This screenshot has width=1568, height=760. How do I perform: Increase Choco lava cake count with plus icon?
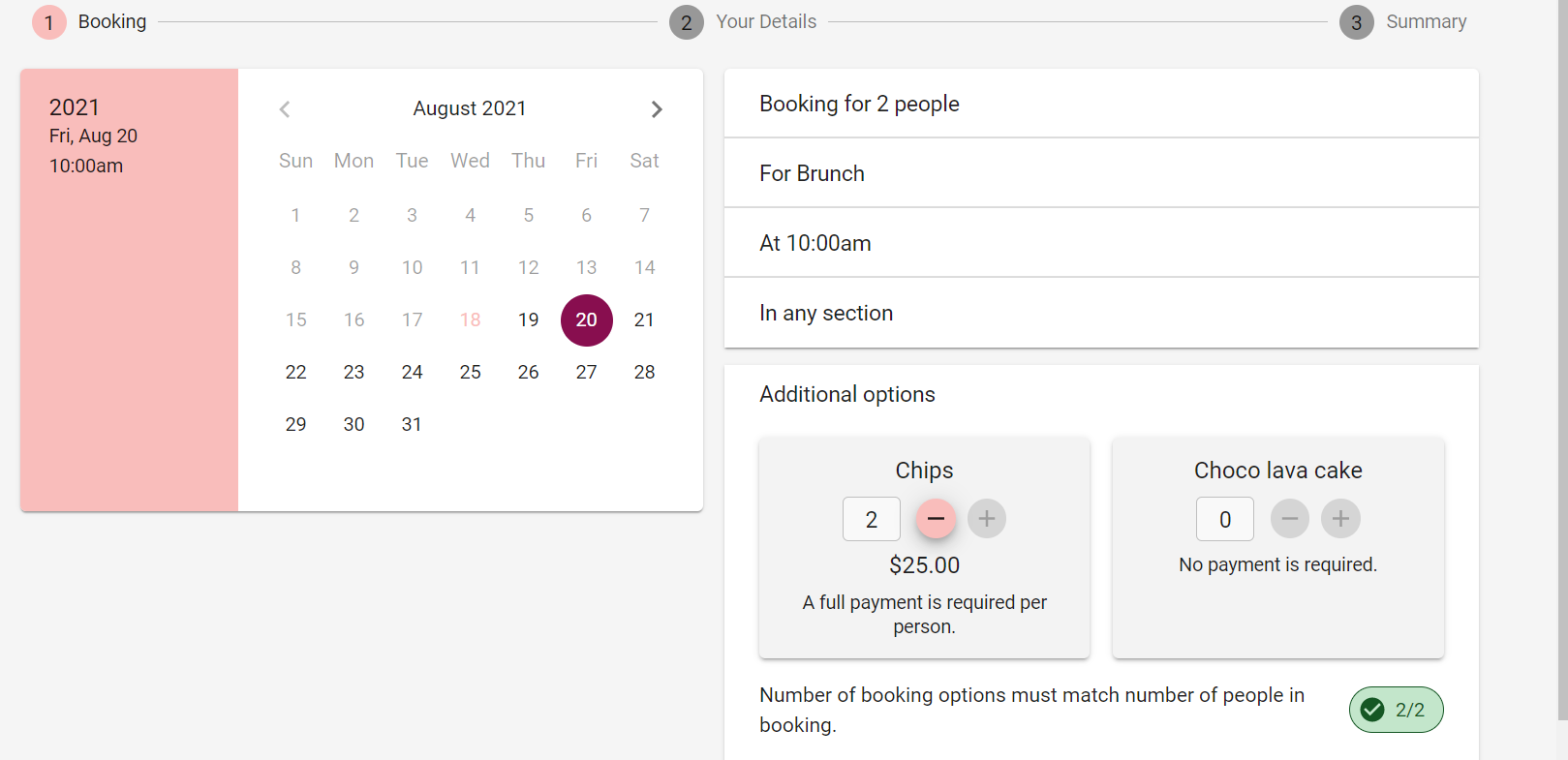[x=1340, y=519]
